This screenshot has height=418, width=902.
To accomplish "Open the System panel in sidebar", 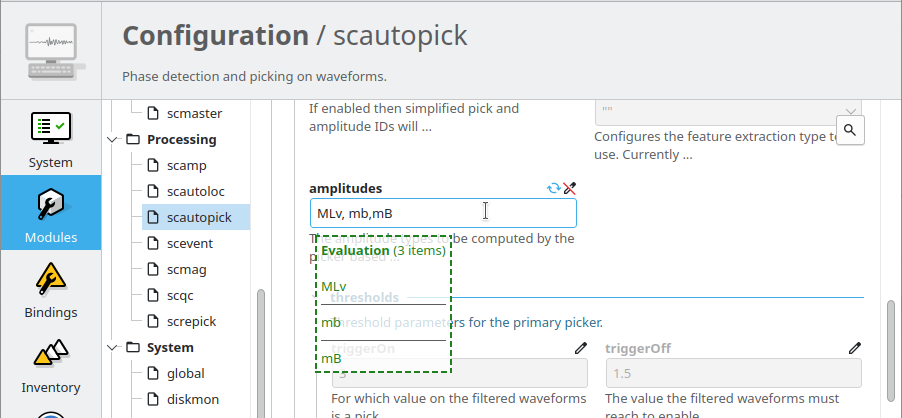I will pos(51,140).
